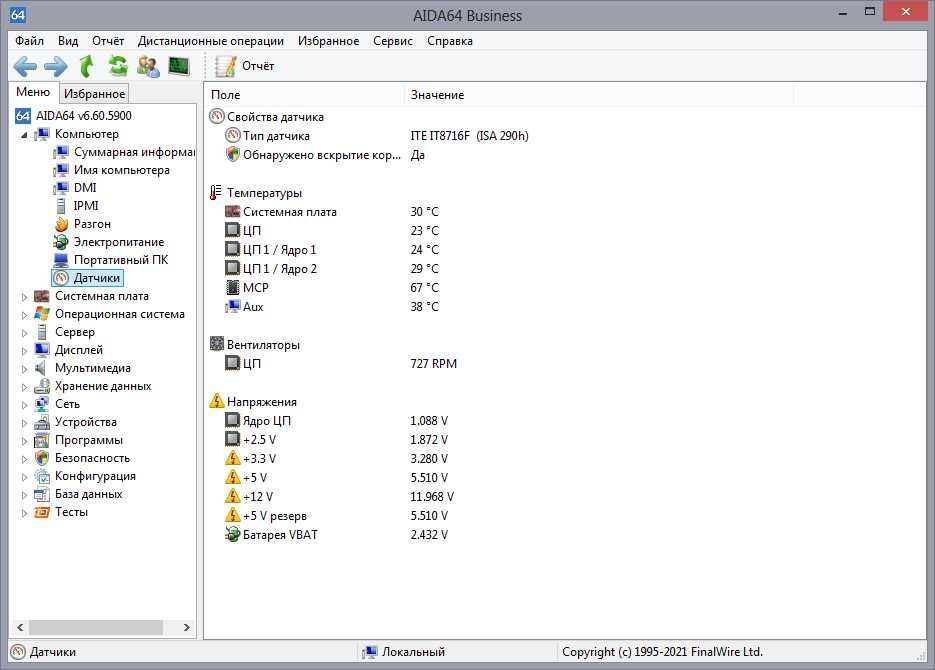Screen dimensions: 935x670
Task: Open the Справка menu
Action: click(450, 41)
